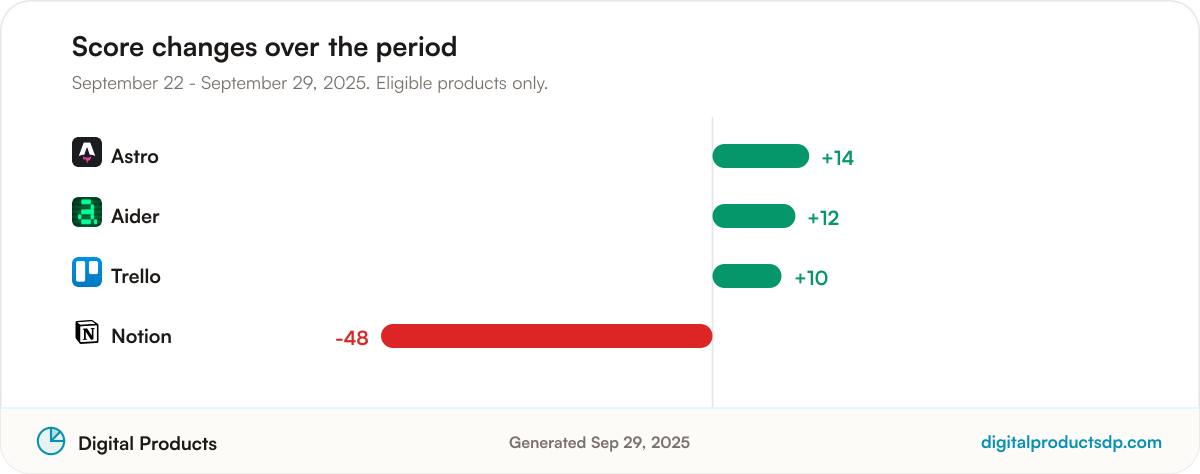Click the Digital Products pie chart logo
This screenshot has height=474, width=1200.
tap(51, 441)
